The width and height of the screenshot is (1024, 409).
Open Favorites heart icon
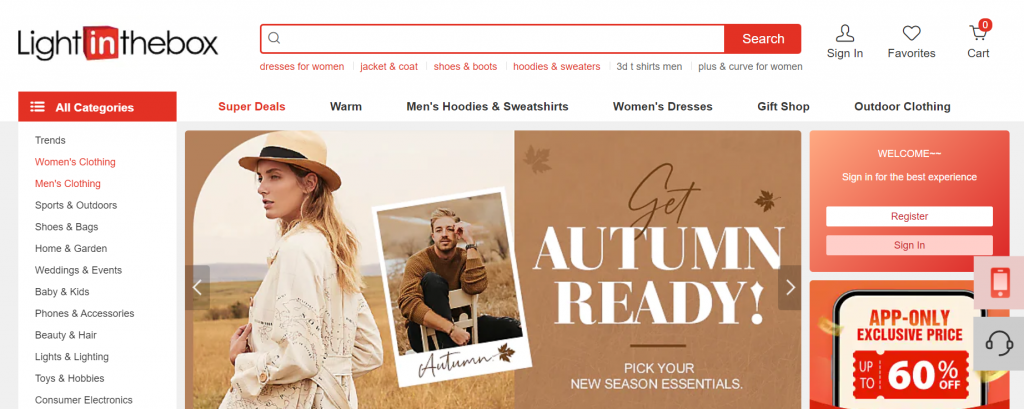[911, 33]
